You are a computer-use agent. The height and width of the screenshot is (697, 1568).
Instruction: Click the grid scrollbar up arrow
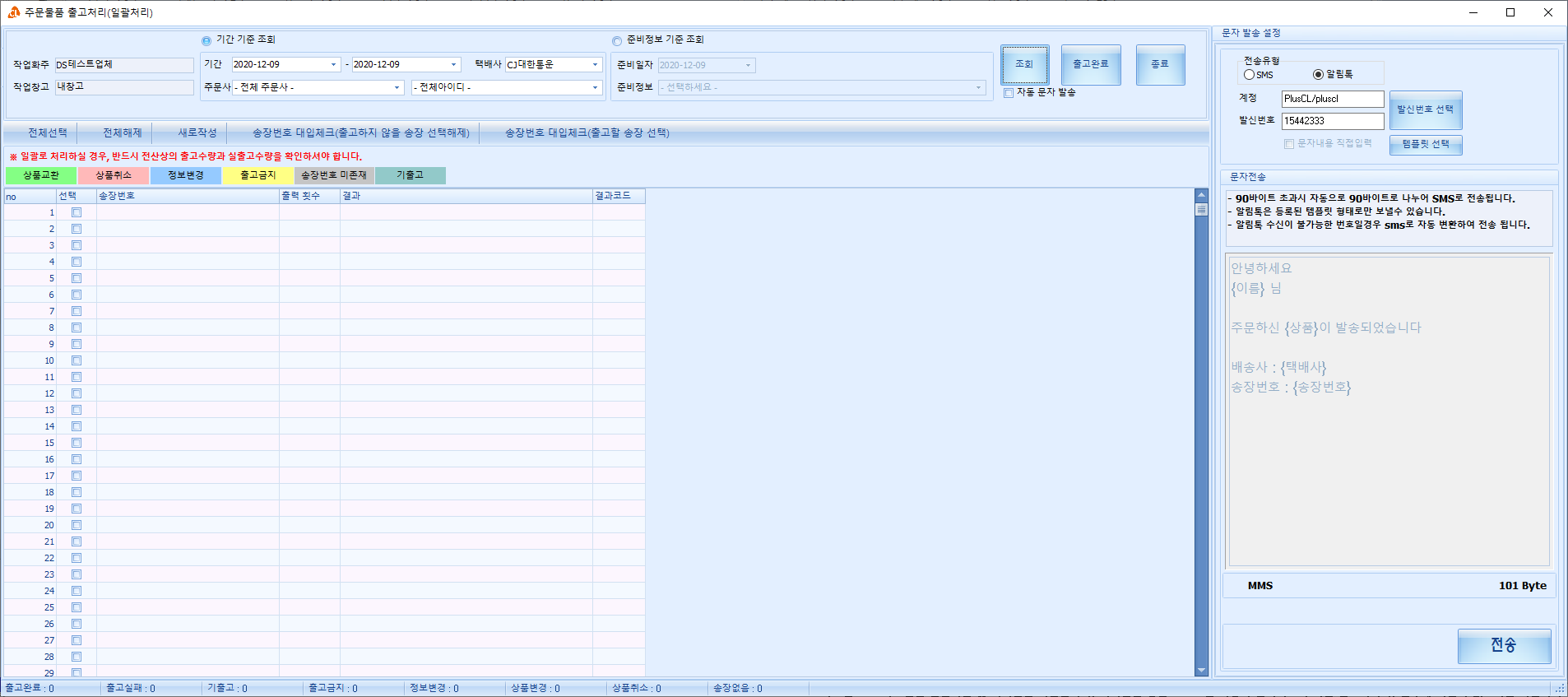tap(1201, 195)
